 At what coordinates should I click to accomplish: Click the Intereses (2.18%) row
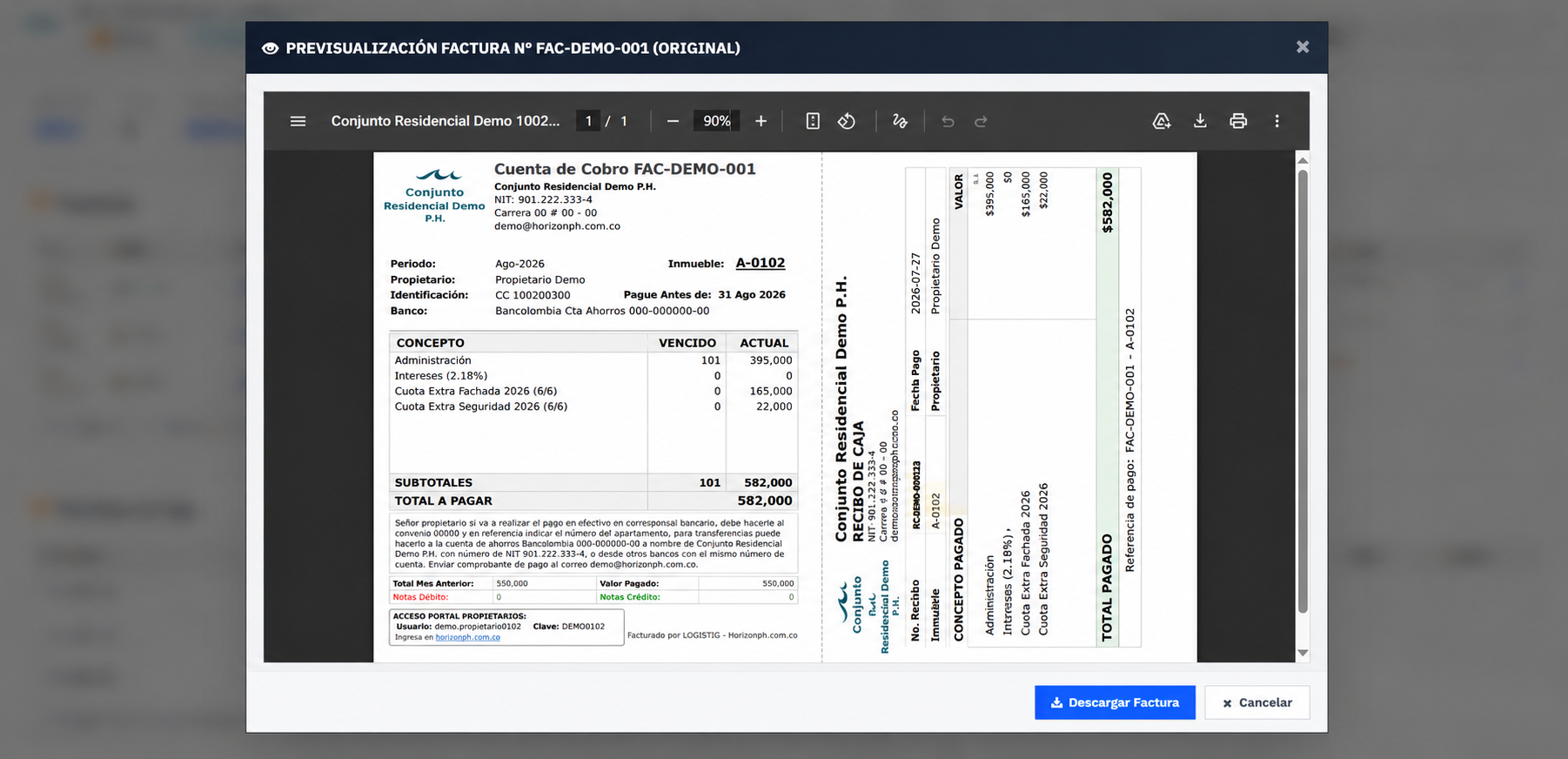pyautogui.click(x=593, y=376)
